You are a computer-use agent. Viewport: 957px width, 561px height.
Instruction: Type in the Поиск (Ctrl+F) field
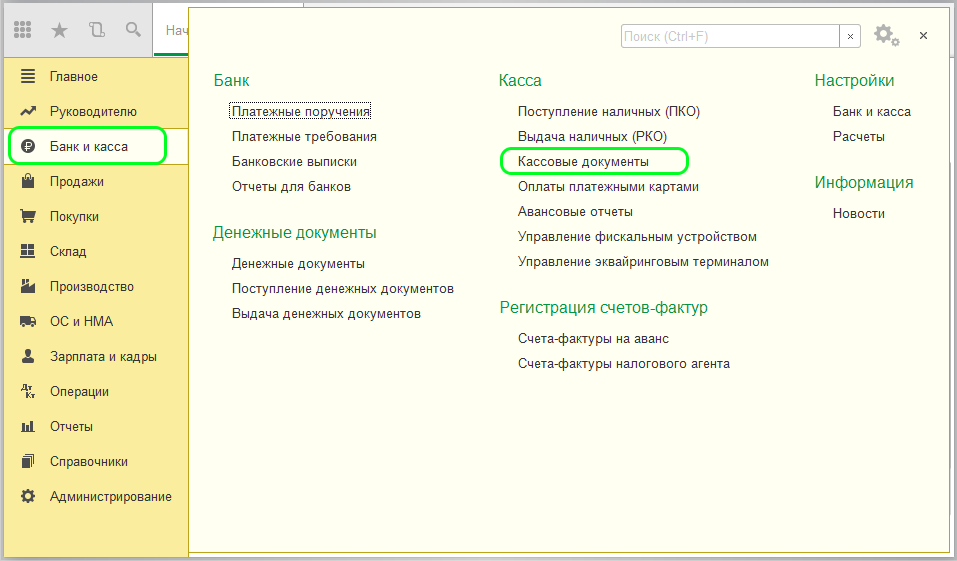tap(729, 36)
